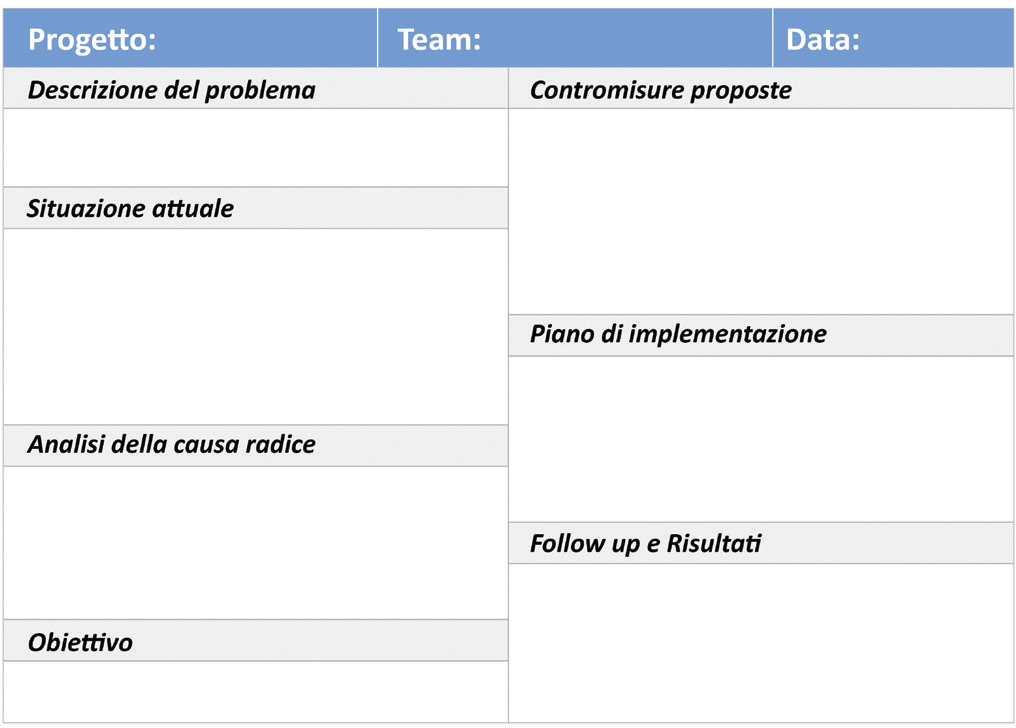Click the 'Progetto:' label text
Screen dimensions: 1016x728
(92, 40)
